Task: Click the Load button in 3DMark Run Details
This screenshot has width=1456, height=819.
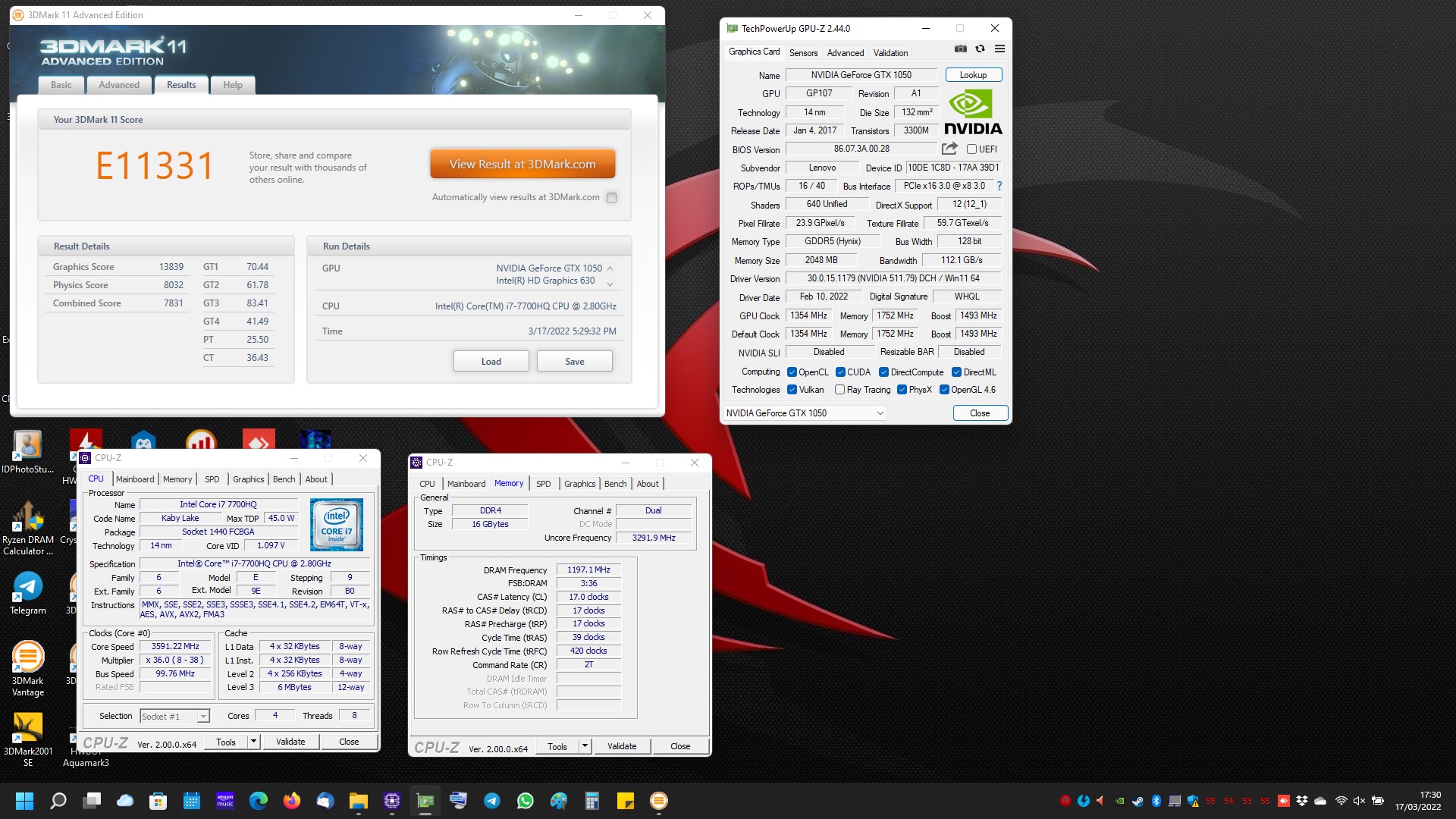Action: [x=491, y=362]
